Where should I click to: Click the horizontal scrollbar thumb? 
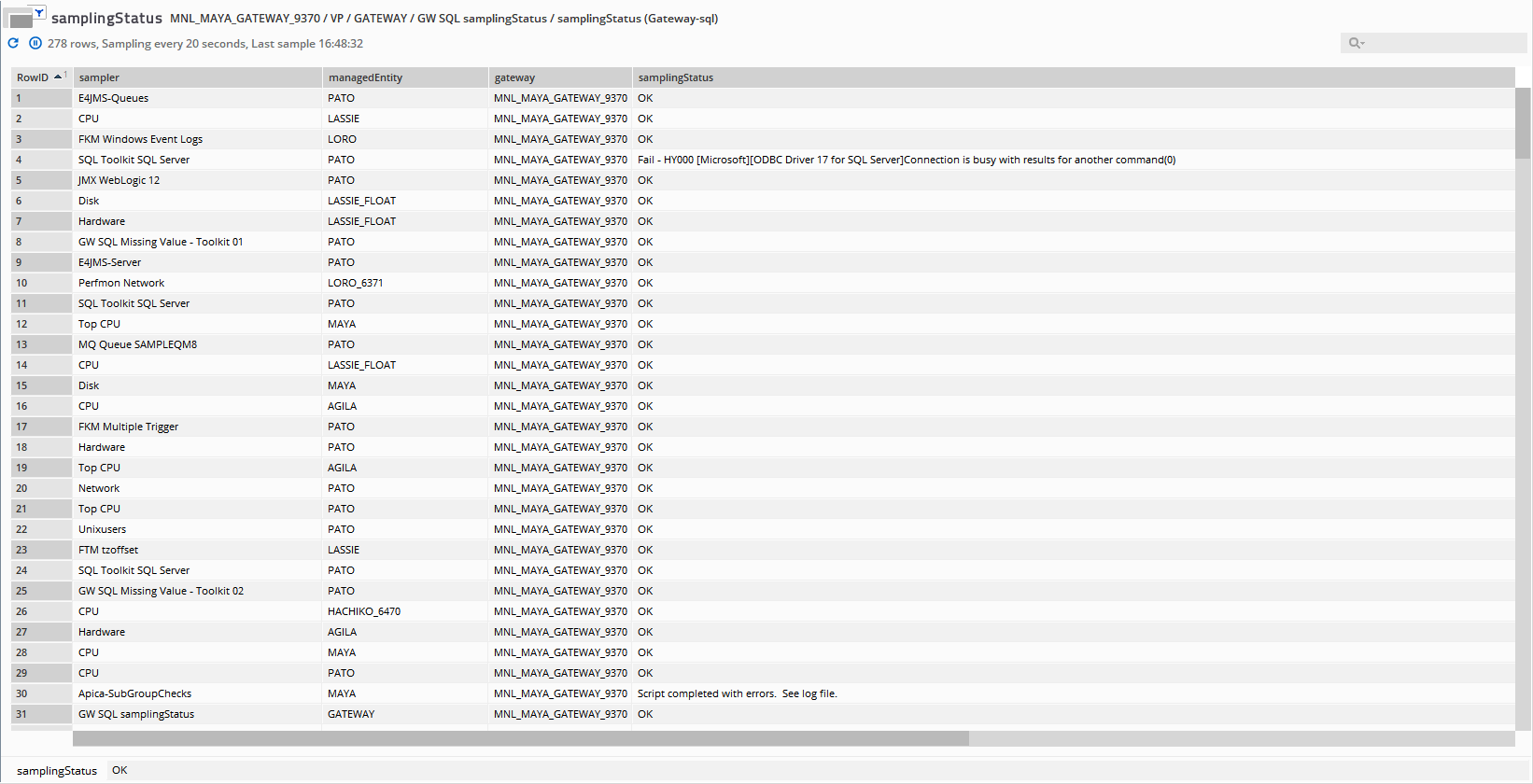pyautogui.click(x=520, y=738)
